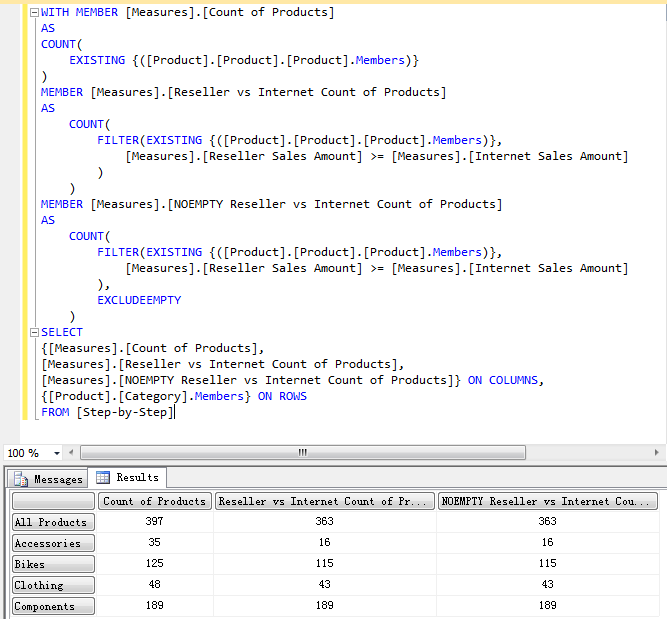The width and height of the screenshot is (667, 619).
Task: Select the Accessories row header
Action: click(53, 543)
